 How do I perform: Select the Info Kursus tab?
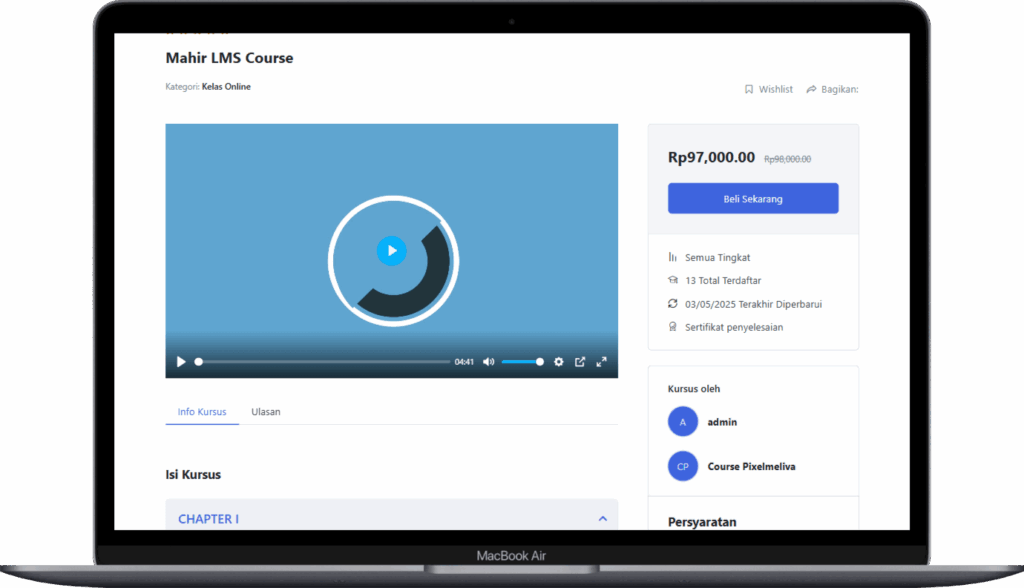202,412
